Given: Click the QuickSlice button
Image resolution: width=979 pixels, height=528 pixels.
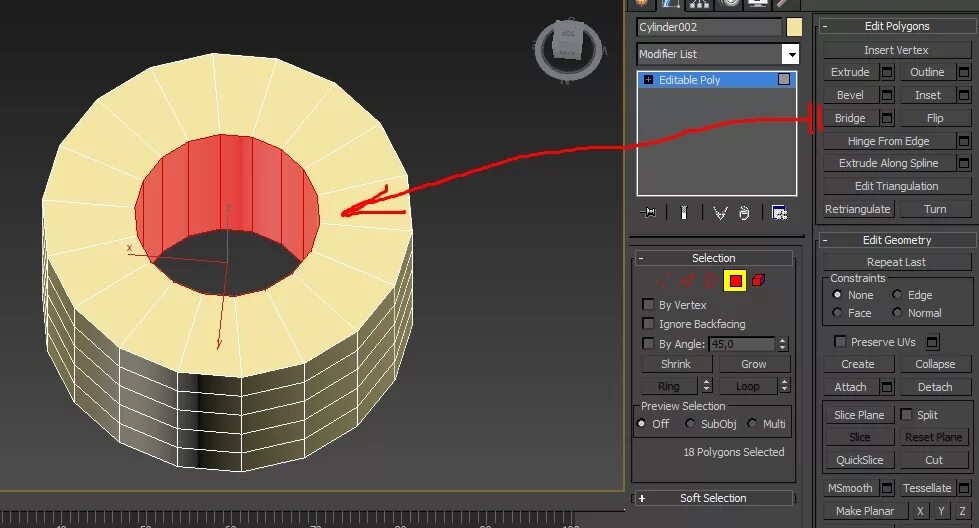Looking at the screenshot, I should 859,460.
